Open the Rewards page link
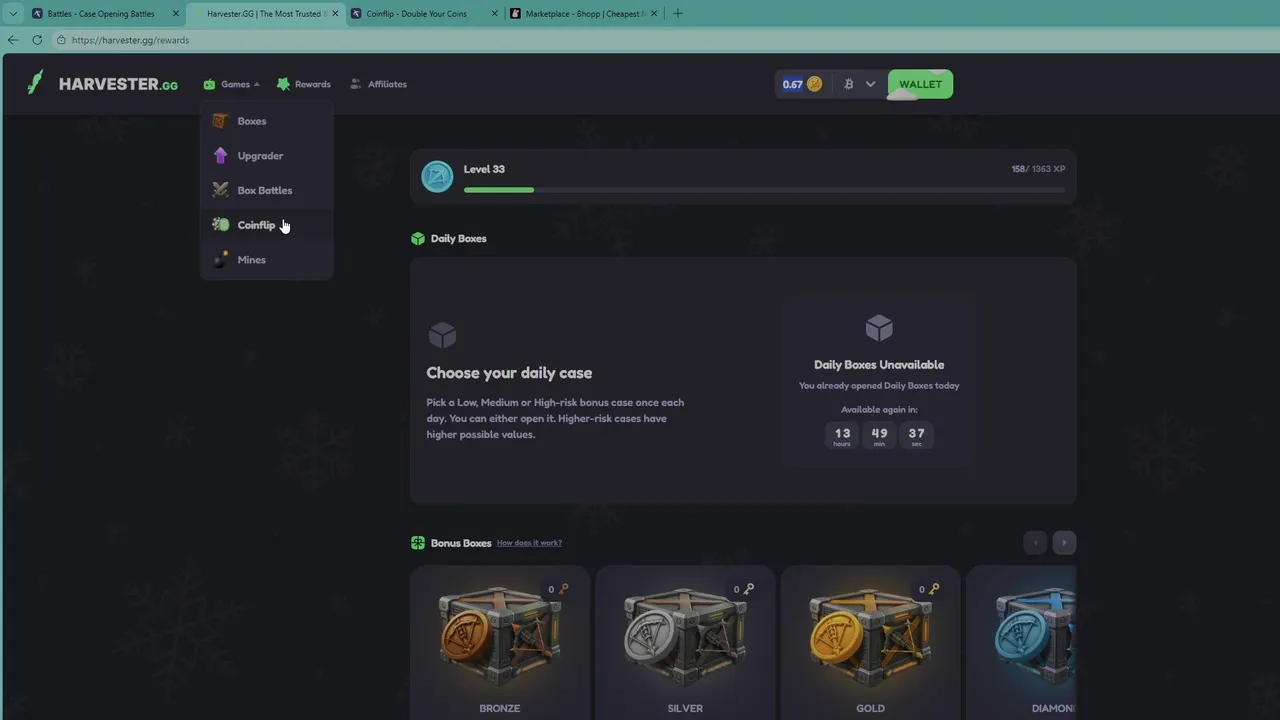This screenshot has width=1280, height=720. point(303,84)
